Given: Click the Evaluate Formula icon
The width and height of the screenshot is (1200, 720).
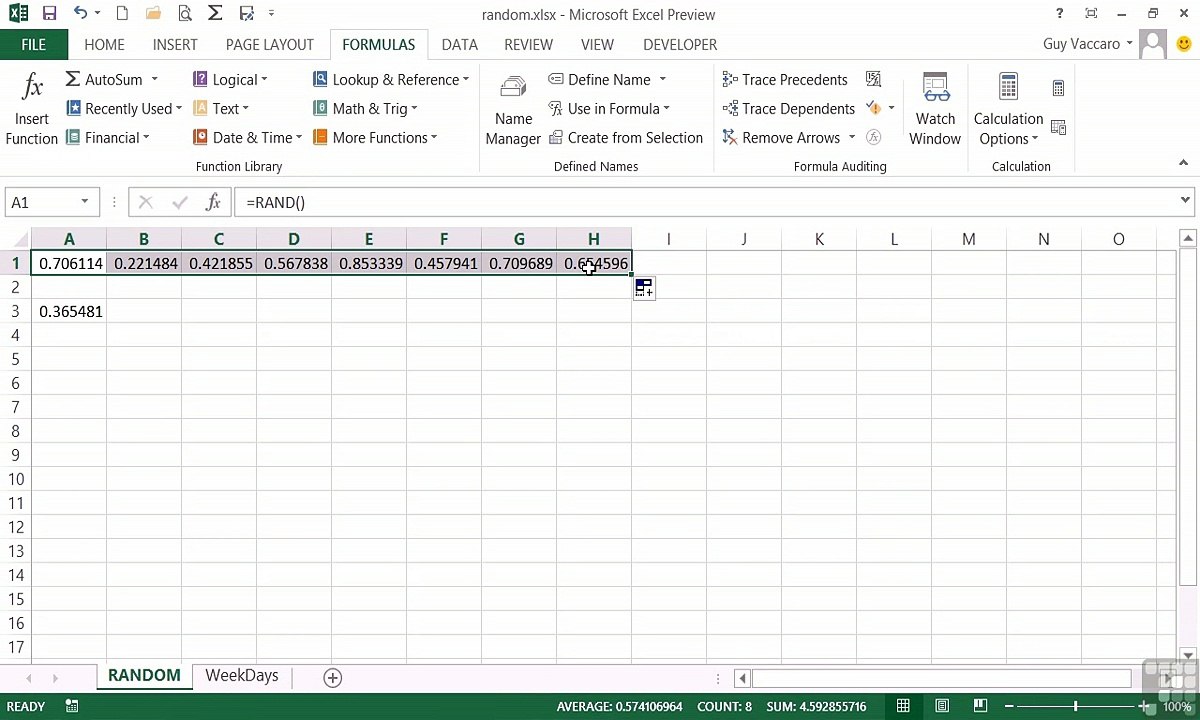Looking at the screenshot, I should (x=873, y=137).
